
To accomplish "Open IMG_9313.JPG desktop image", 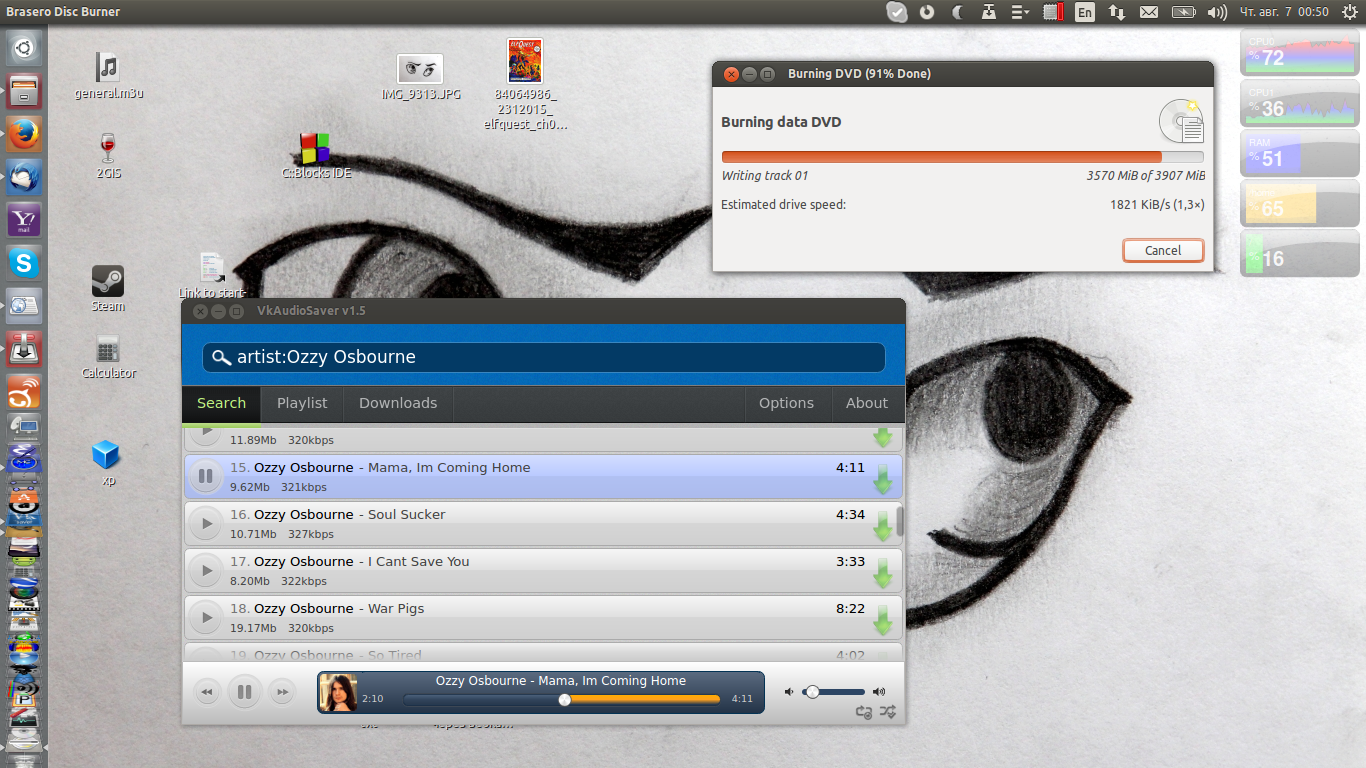I will pyautogui.click(x=420, y=77).
